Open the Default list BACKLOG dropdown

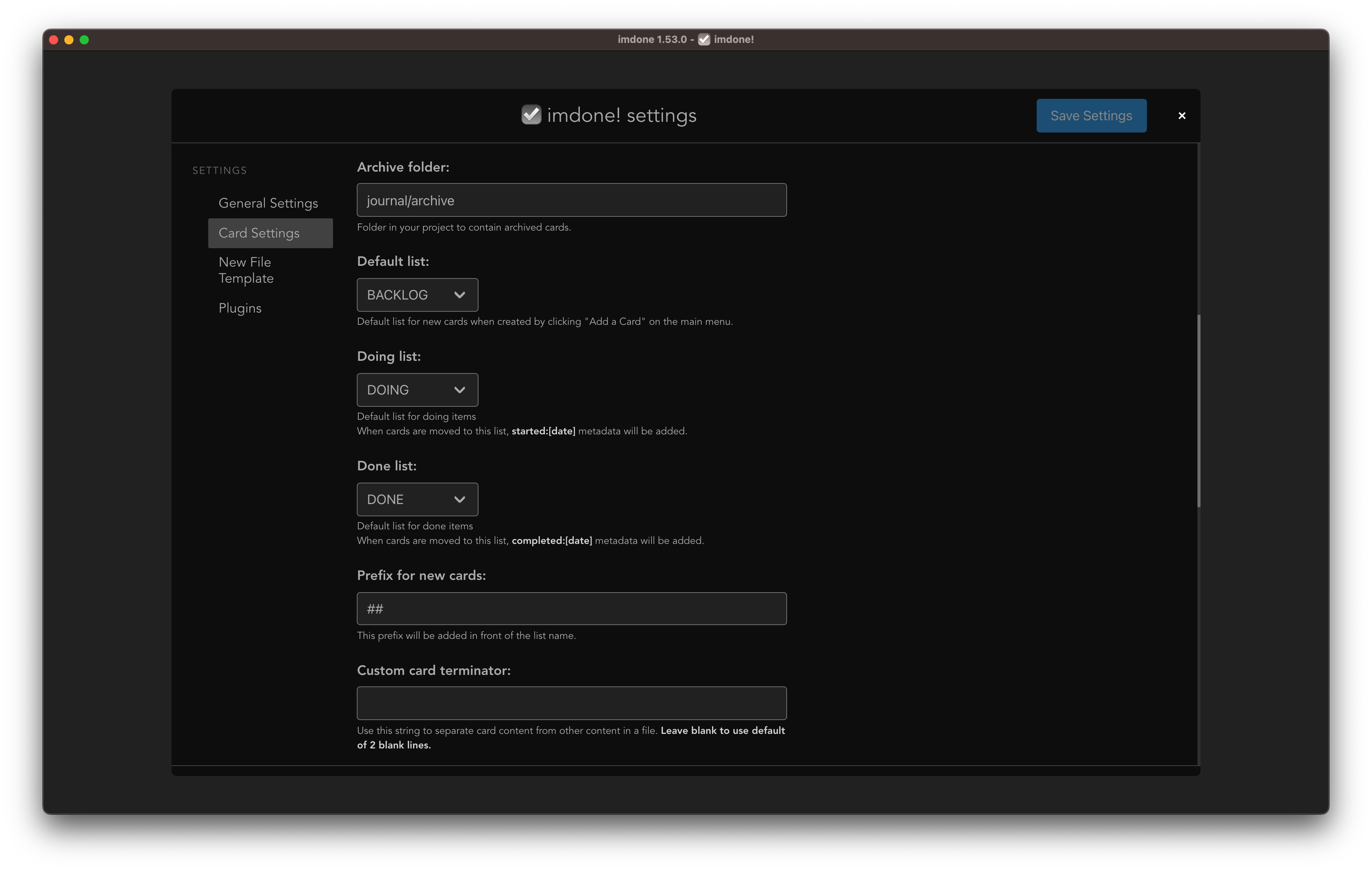pyautogui.click(x=417, y=295)
